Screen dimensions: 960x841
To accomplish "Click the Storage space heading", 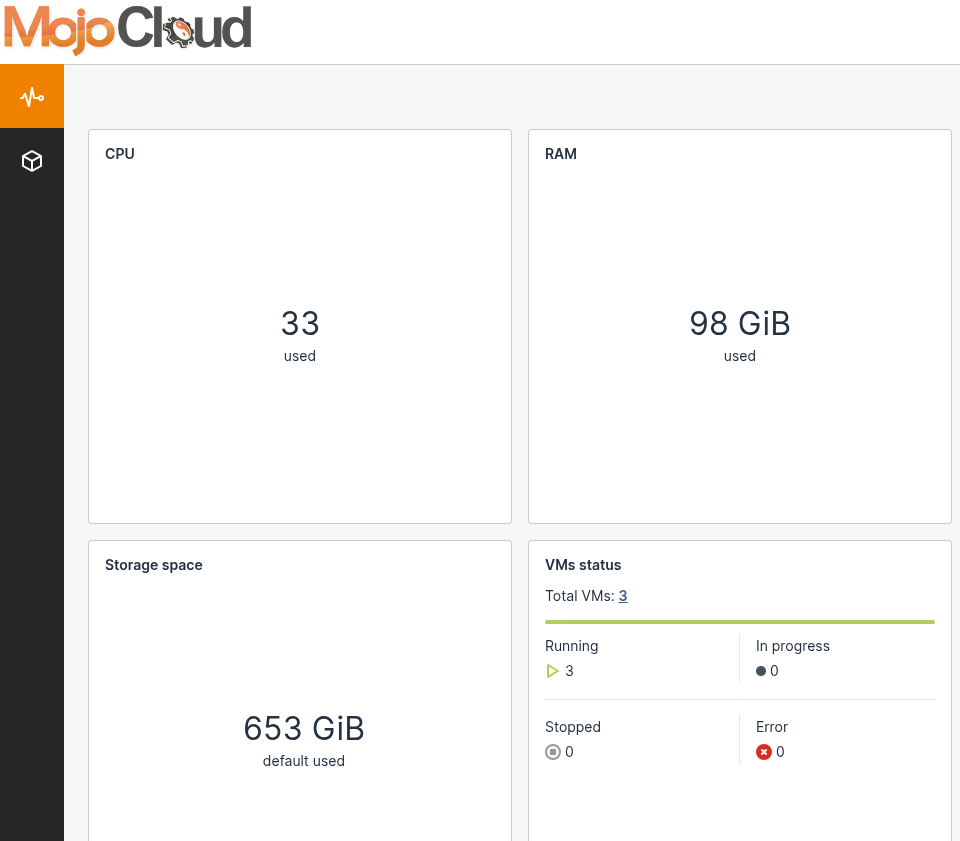I will [154, 565].
